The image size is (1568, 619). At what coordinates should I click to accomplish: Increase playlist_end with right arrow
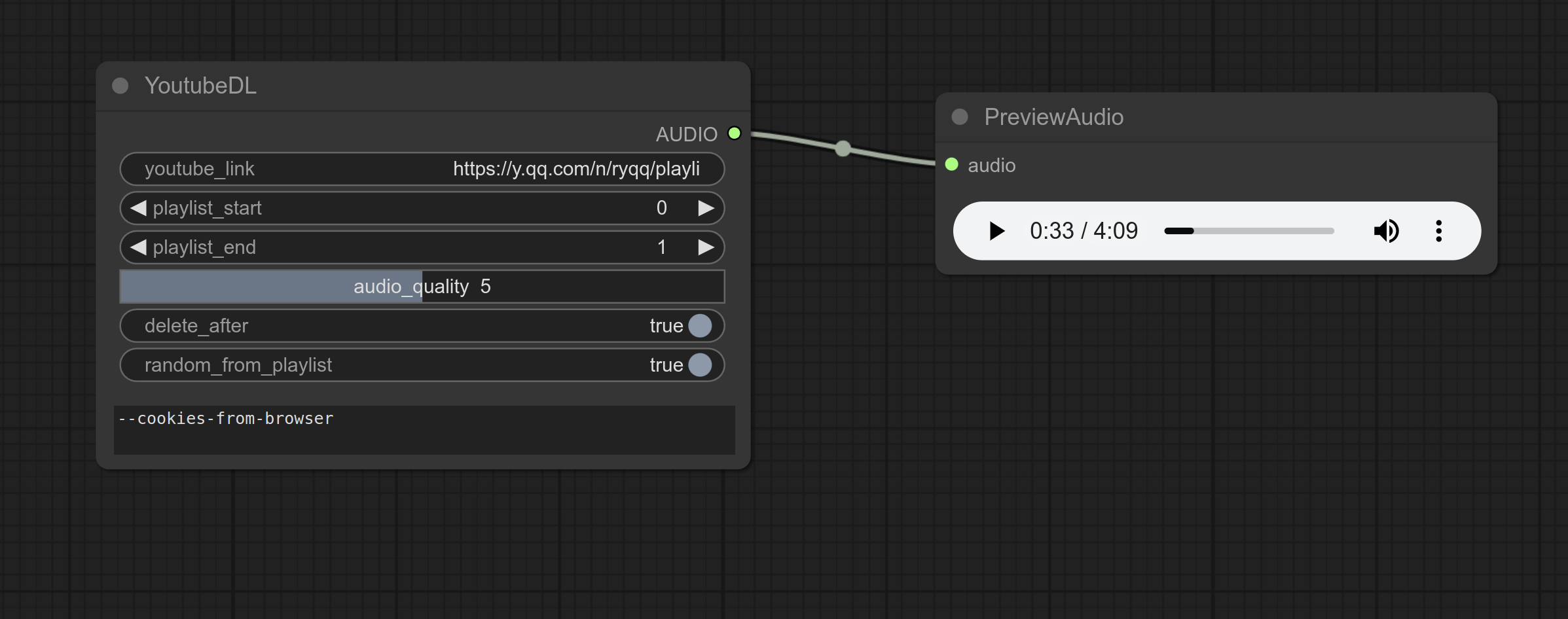point(706,247)
